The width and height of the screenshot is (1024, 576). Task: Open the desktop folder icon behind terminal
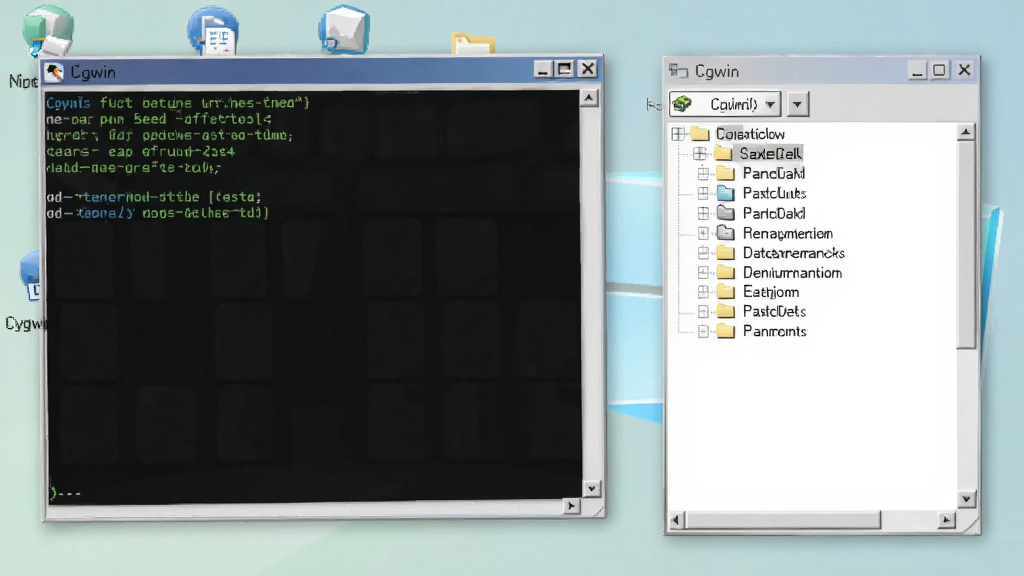[x=473, y=43]
